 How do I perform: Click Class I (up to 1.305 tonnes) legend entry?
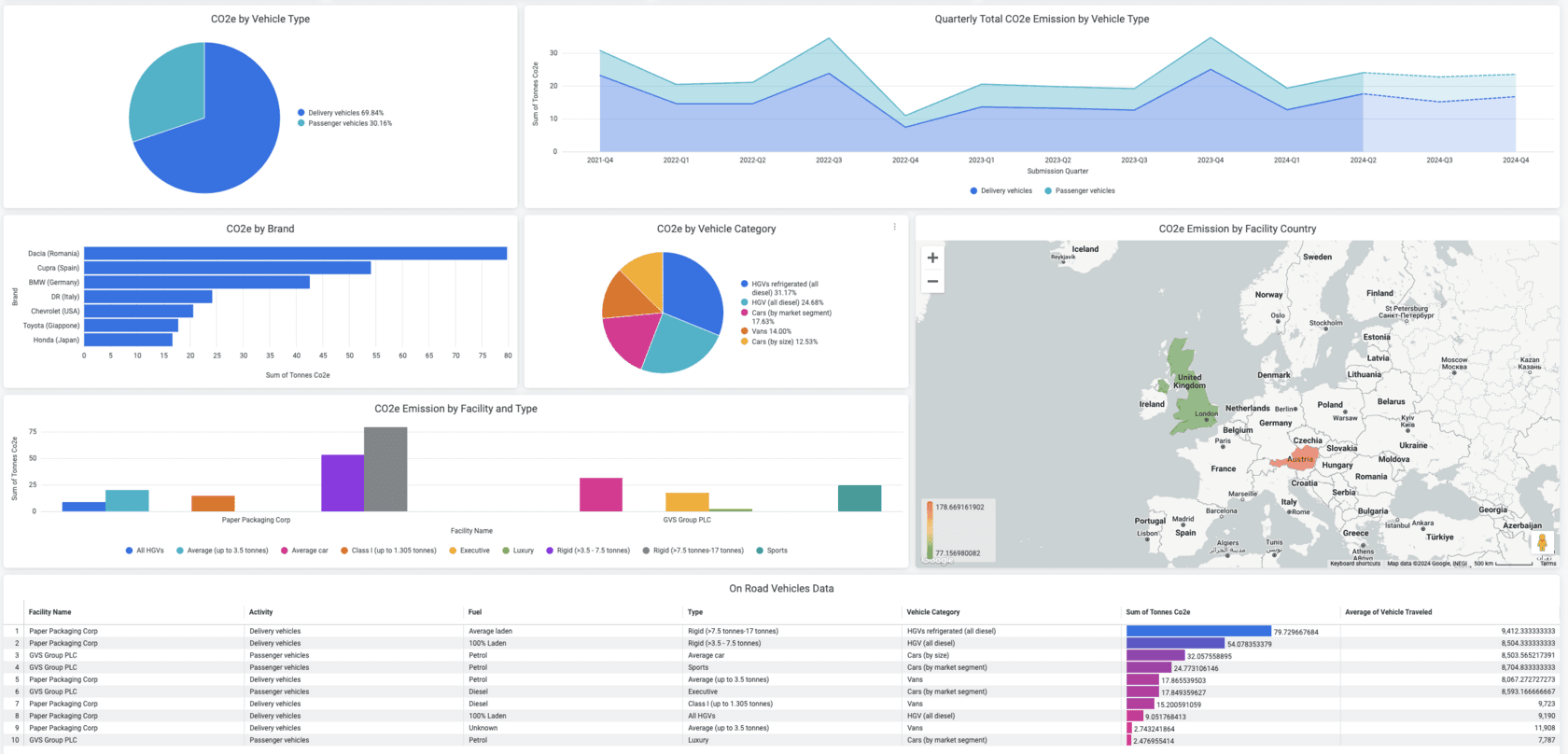(388, 551)
